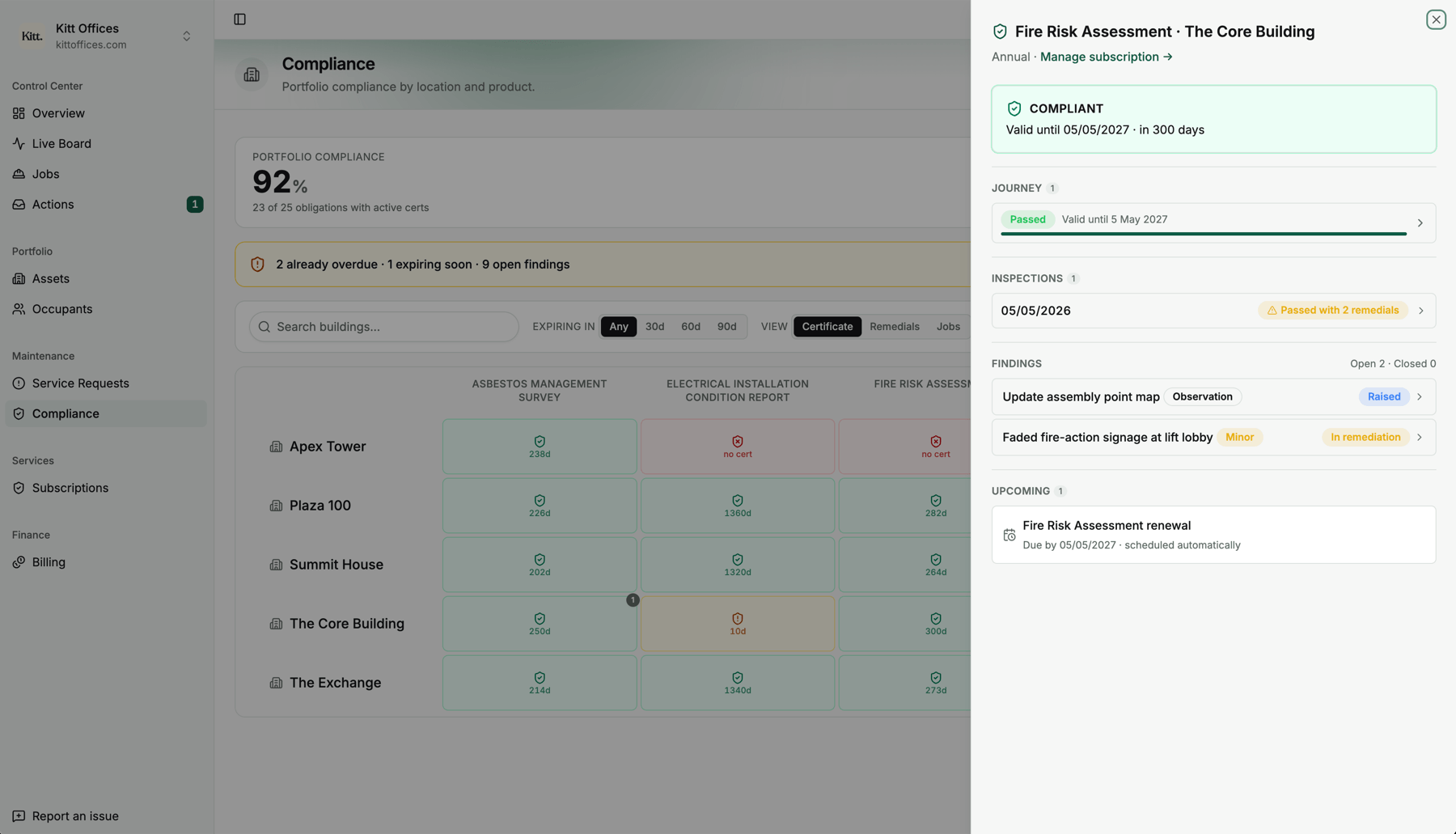Click The Exchange electrical 1340d cell
Image resolution: width=1456 pixels, height=834 pixels.
click(738, 684)
